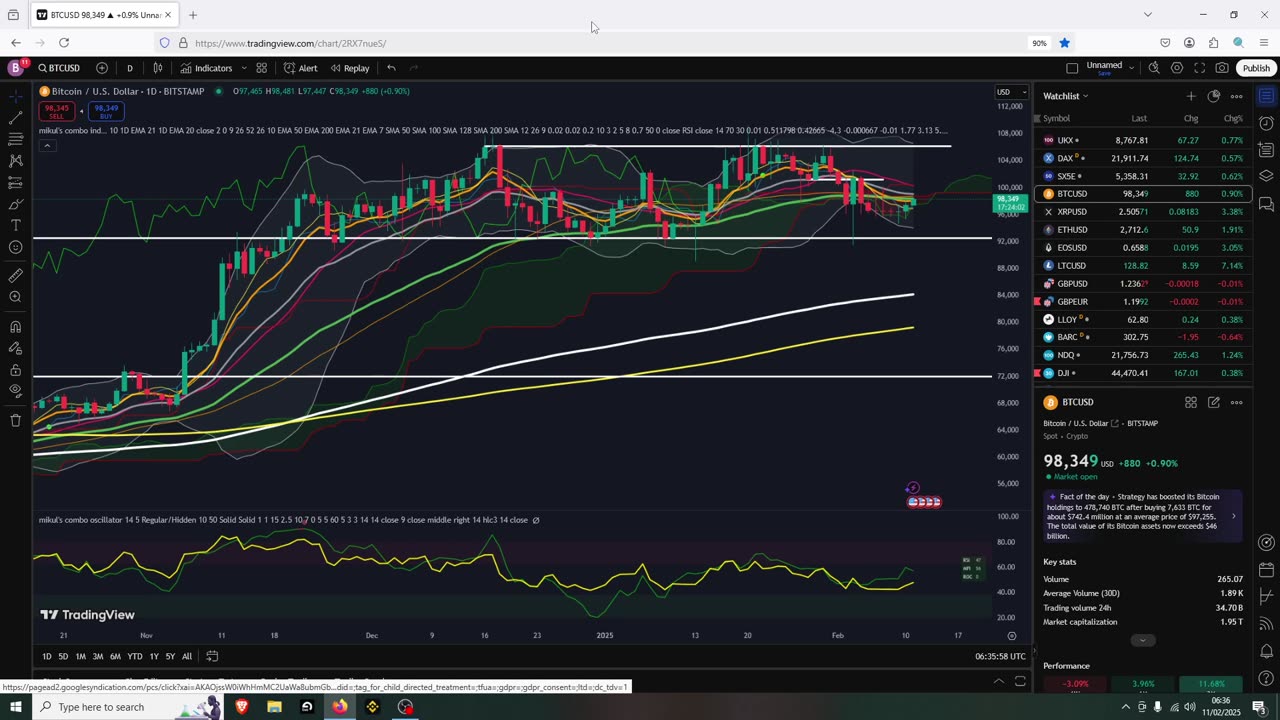The height and width of the screenshot is (720, 1280).
Task: Select XRPUSD in the watchlist
Action: [1143, 212]
